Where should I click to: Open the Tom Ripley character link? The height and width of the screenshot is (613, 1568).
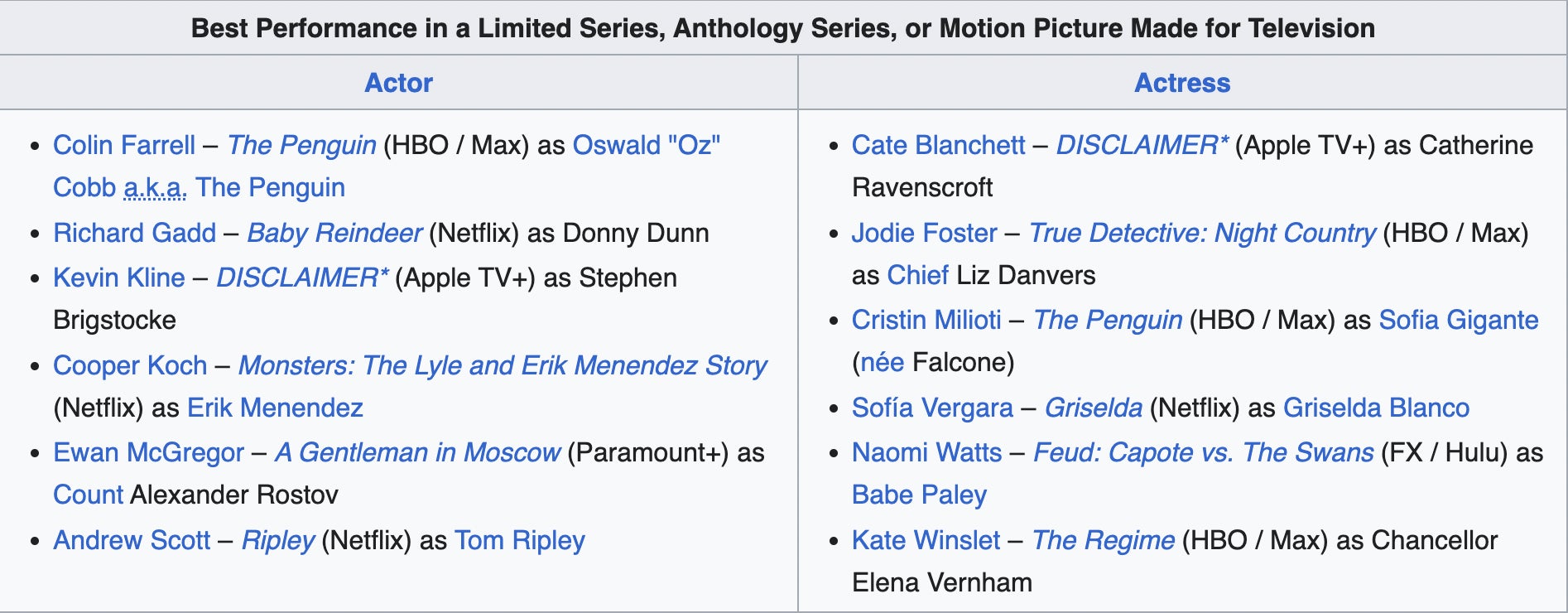click(x=519, y=540)
